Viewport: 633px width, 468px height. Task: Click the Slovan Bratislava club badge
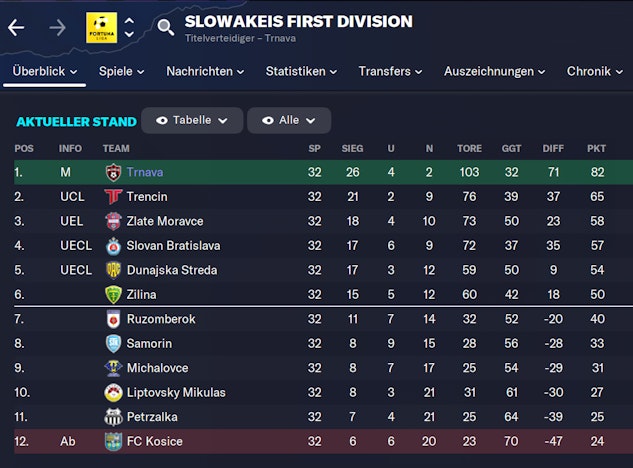coord(113,246)
